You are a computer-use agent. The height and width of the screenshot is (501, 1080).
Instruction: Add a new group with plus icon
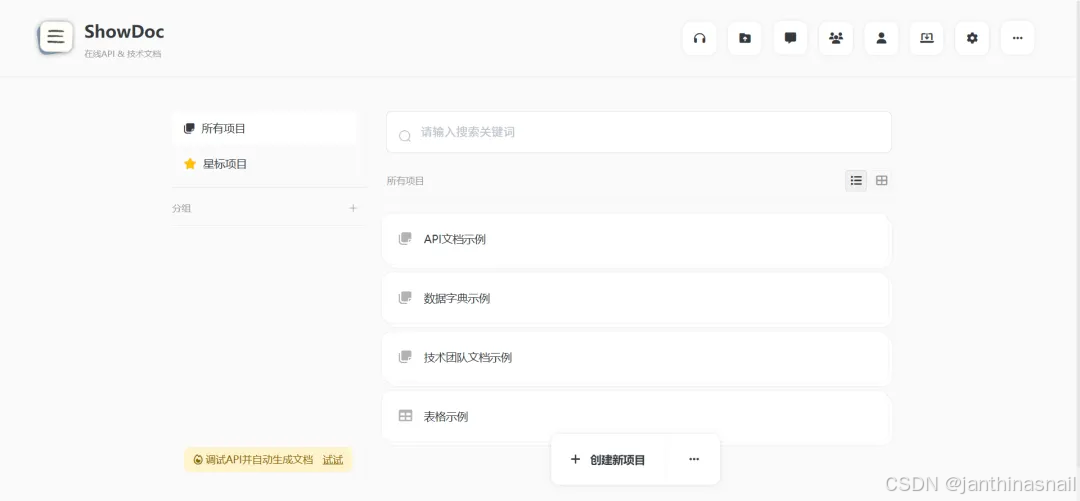coord(353,207)
